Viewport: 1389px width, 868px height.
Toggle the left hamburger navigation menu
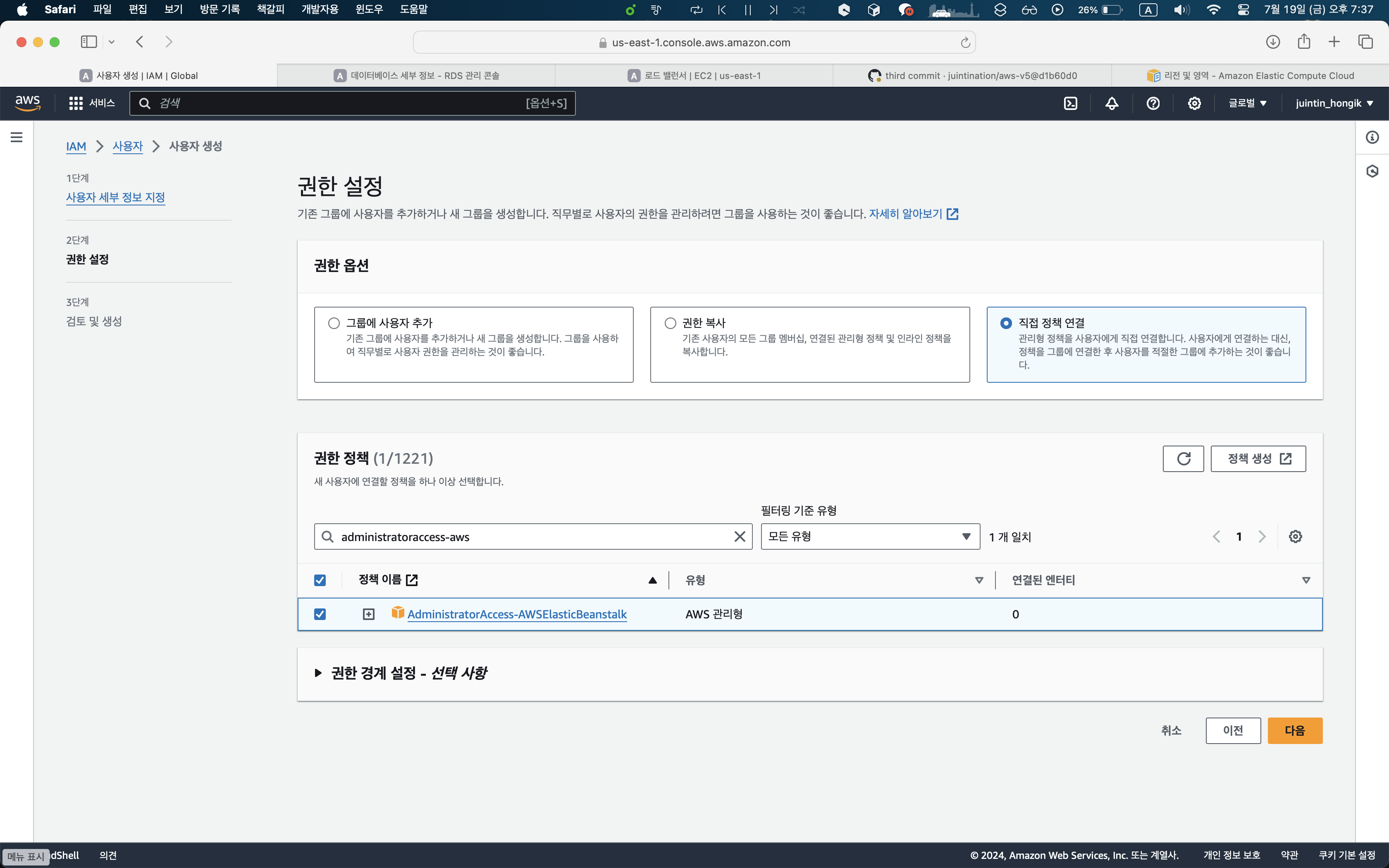(x=17, y=137)
